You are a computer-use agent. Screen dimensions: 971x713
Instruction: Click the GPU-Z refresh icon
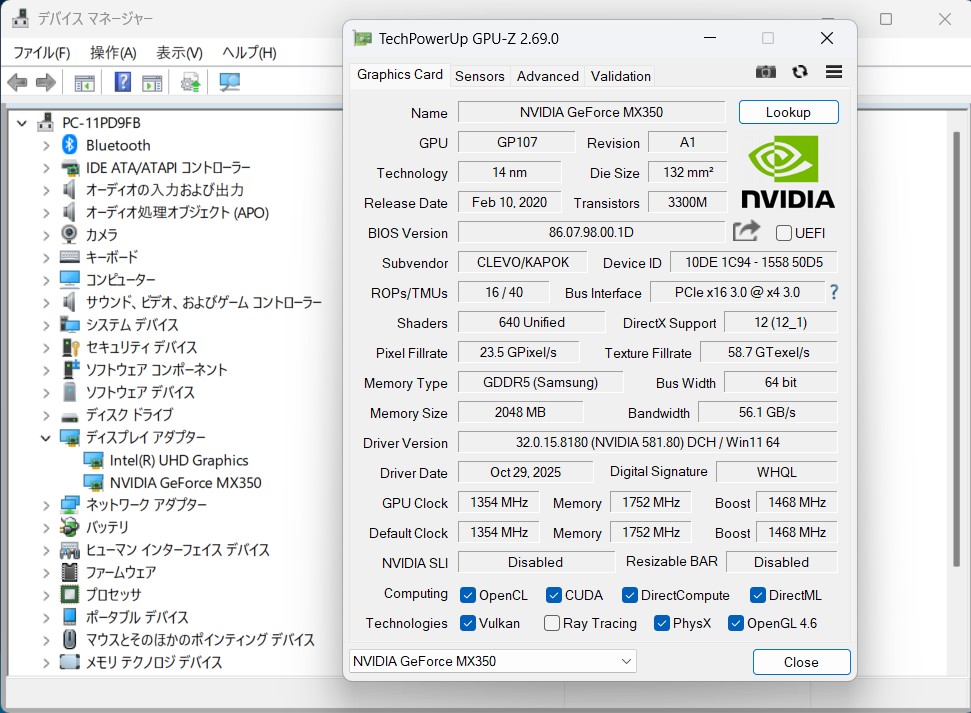click(799, 72)
